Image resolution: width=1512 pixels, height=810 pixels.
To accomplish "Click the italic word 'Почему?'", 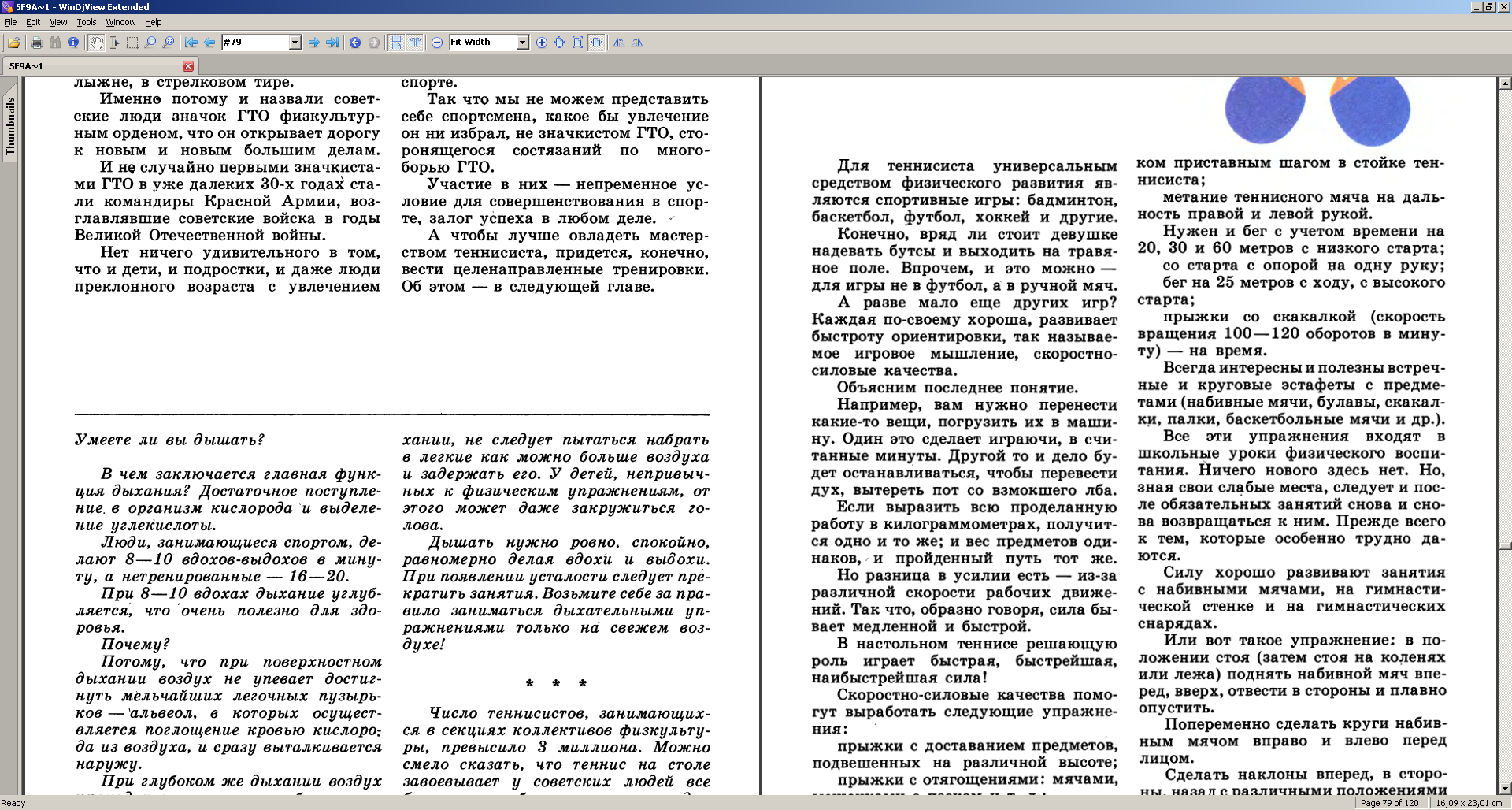I will [135, 645].
